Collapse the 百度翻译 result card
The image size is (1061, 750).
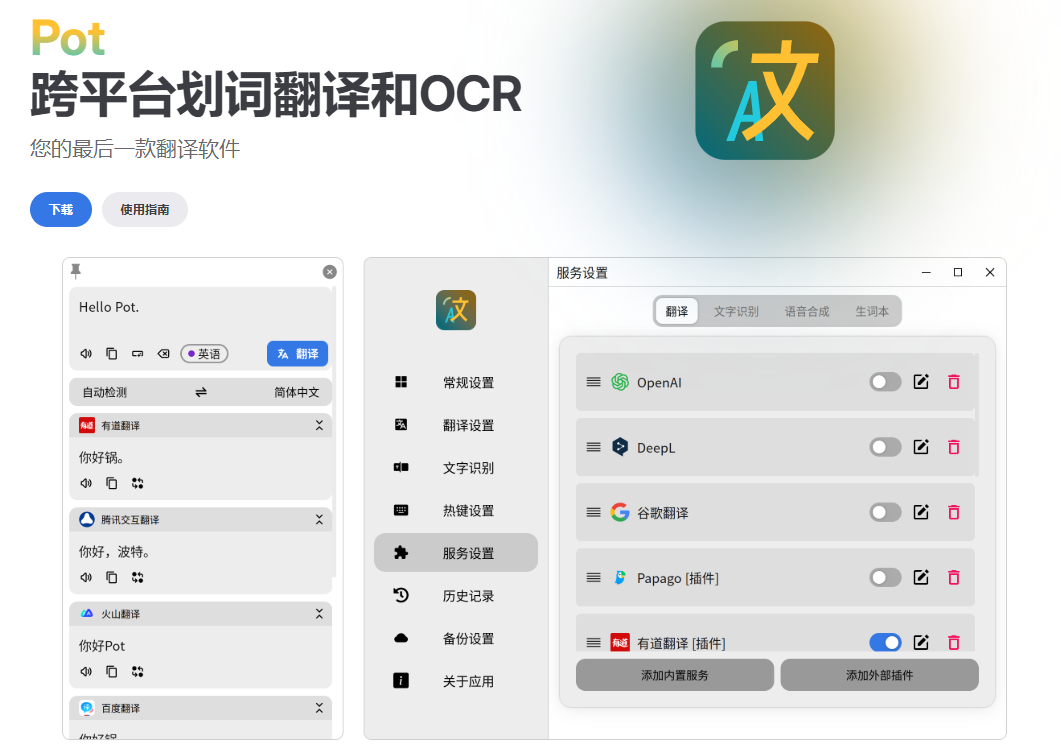[x=319, y=707]
